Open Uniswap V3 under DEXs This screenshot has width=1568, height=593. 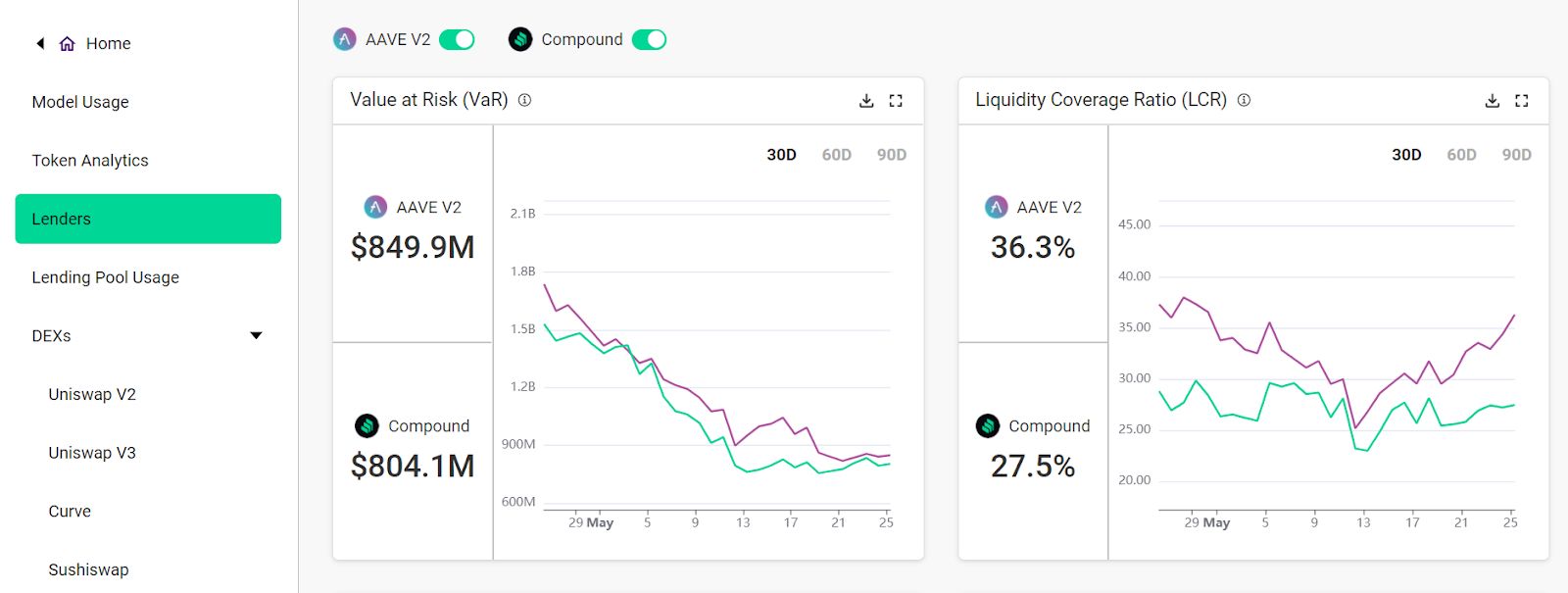(92, 453)
